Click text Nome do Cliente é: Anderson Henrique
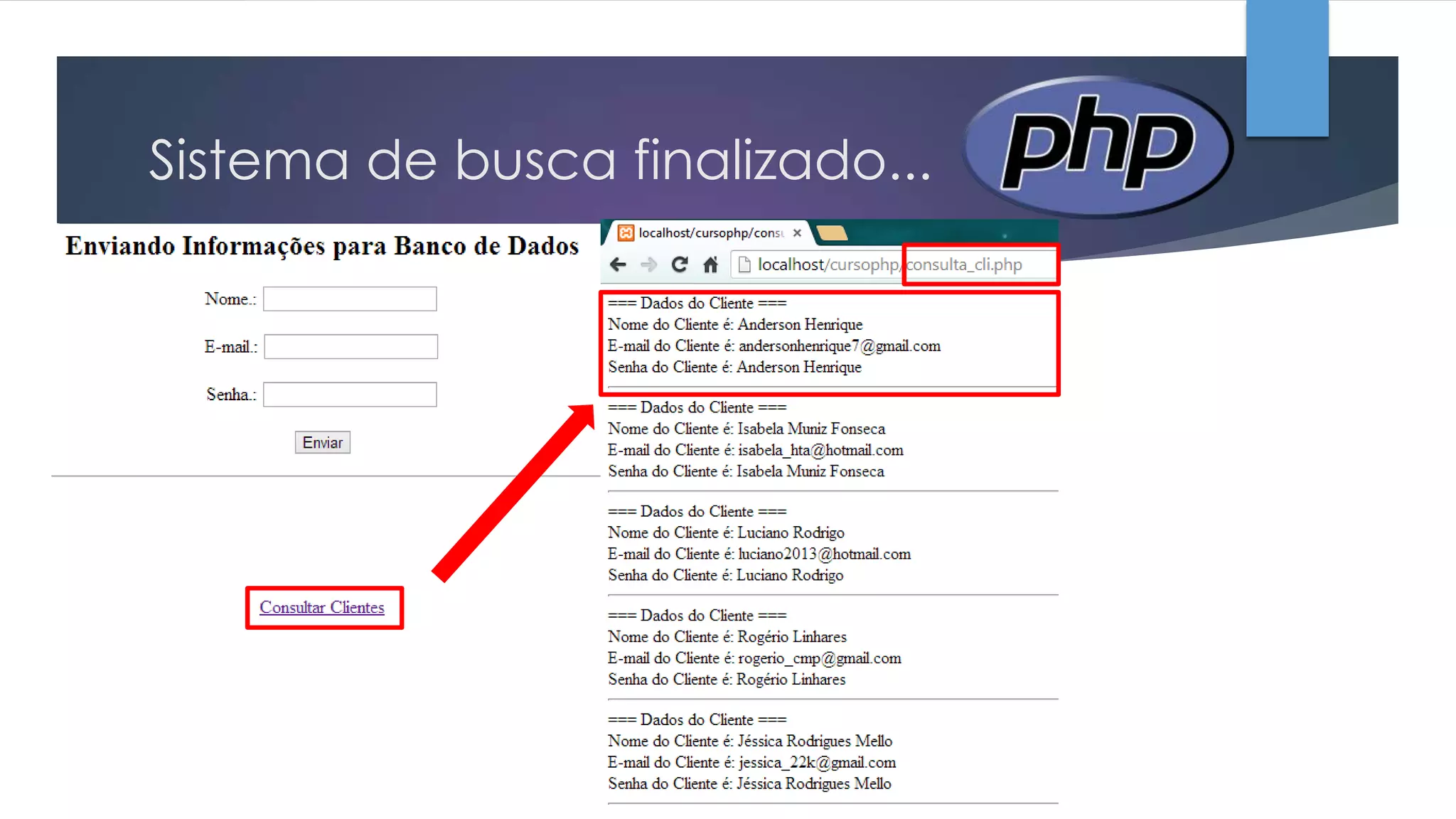The height and width of the screenshot is (819, 1456). [x=735, y=324]
